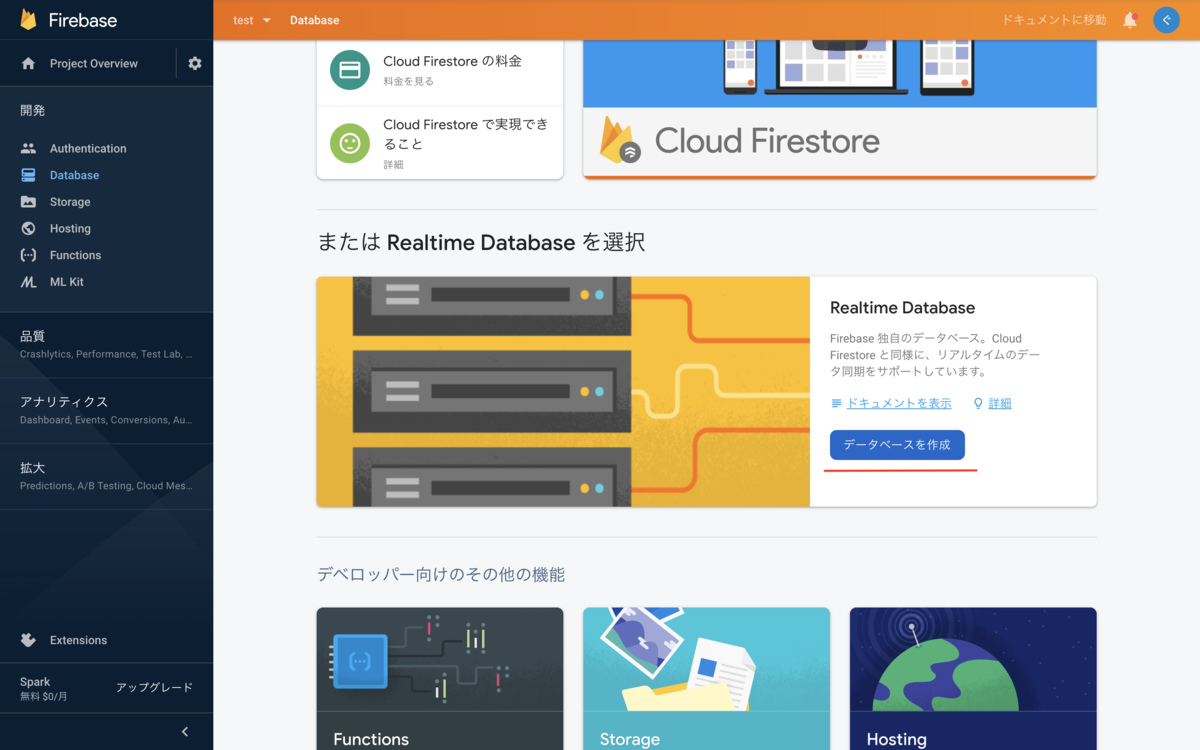This screenshot has height=750, width=1200.
Task: Click heading デベロッパー向けのその他の機能
Action: pos(441,575)
